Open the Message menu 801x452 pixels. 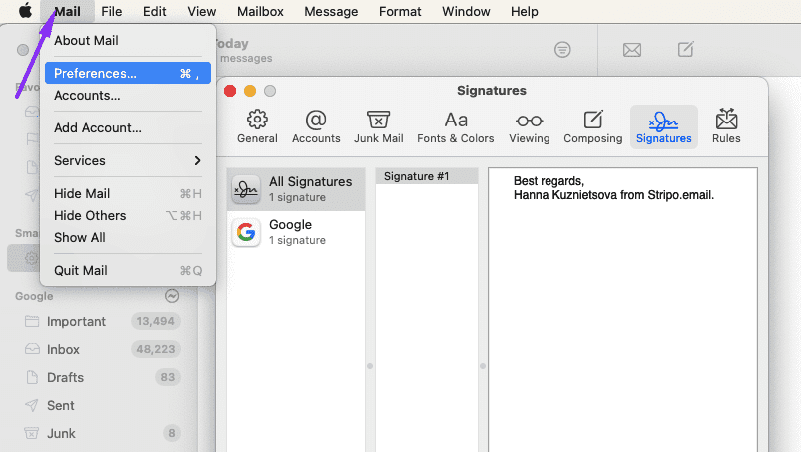coord(331,11)
